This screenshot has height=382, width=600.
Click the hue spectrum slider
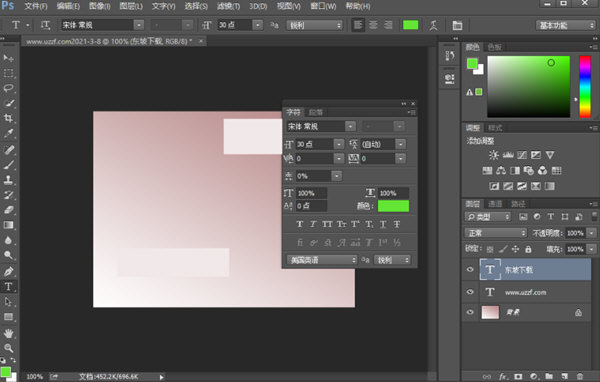pos(585,87)
